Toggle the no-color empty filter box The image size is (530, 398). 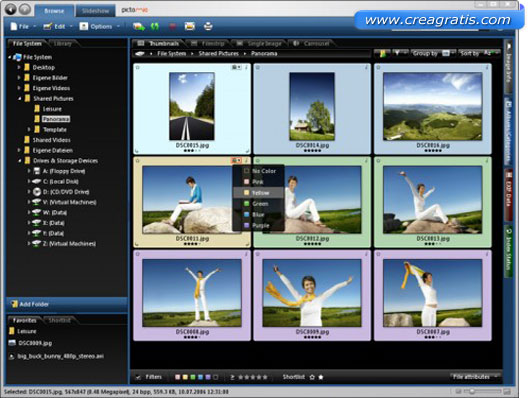[216, 377]
